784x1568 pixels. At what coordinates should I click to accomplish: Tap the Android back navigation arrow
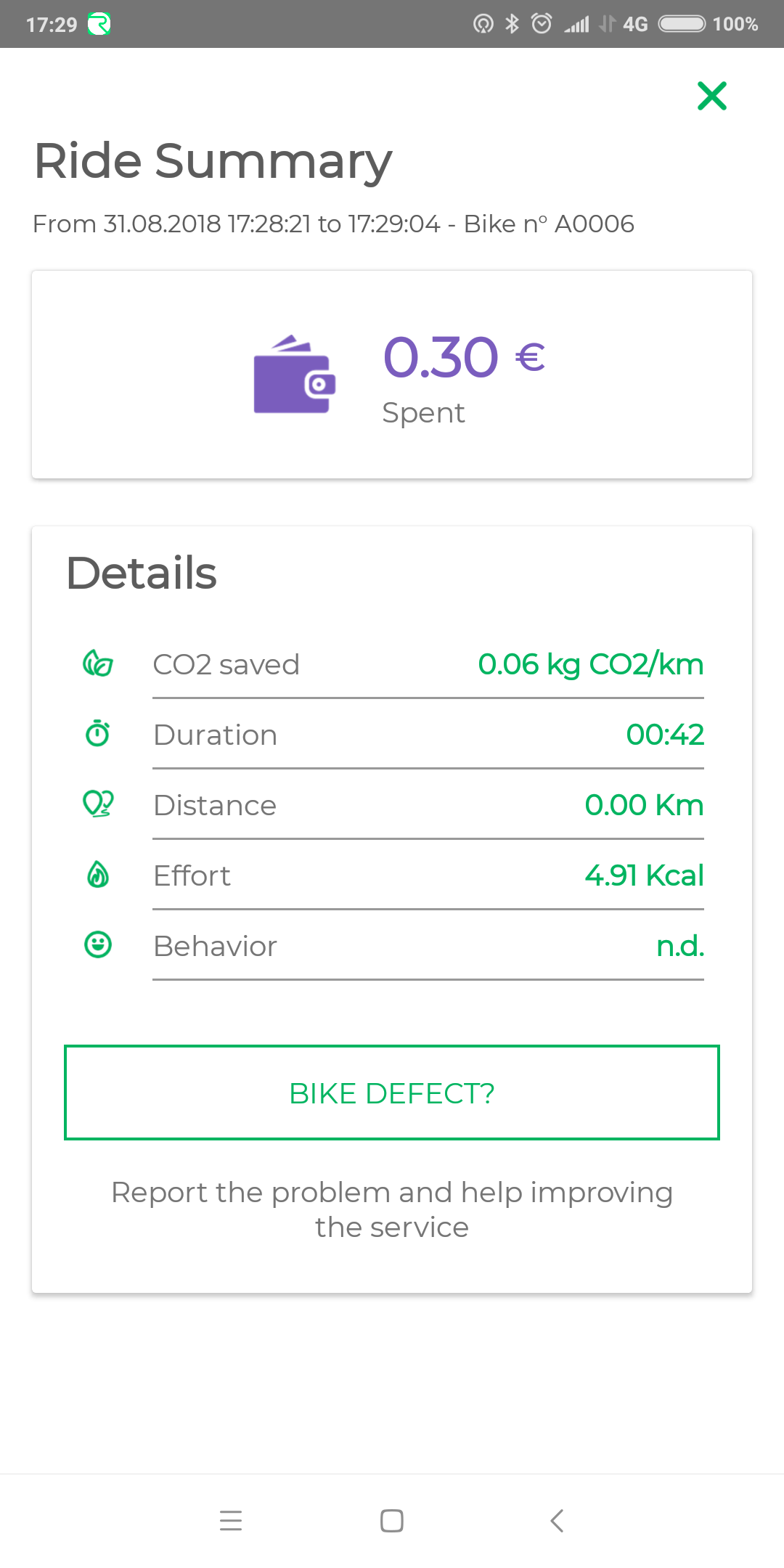click(x=557, y=1520)
